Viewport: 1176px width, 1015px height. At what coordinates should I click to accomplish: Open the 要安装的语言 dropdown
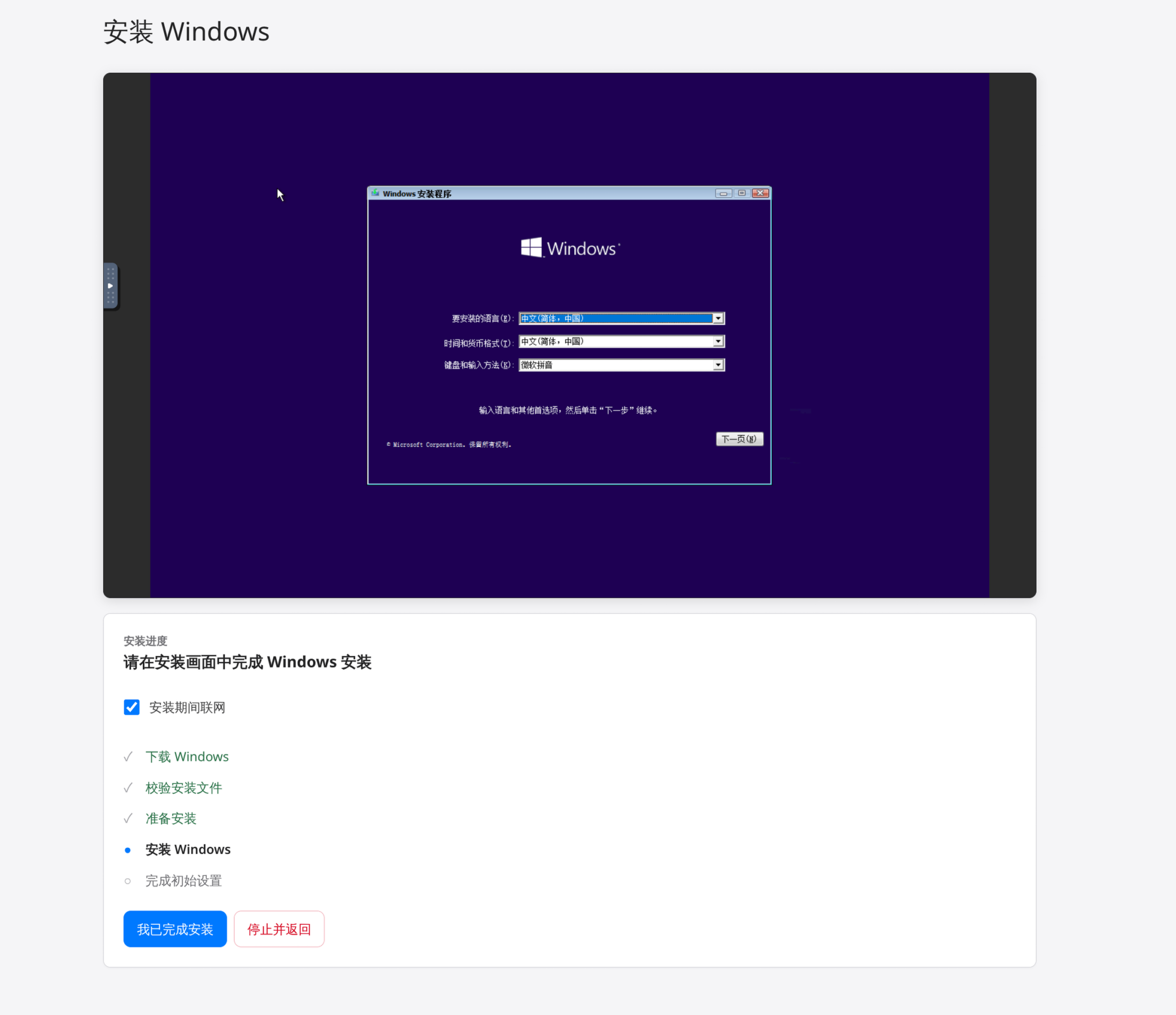click(x=622, y=318)
